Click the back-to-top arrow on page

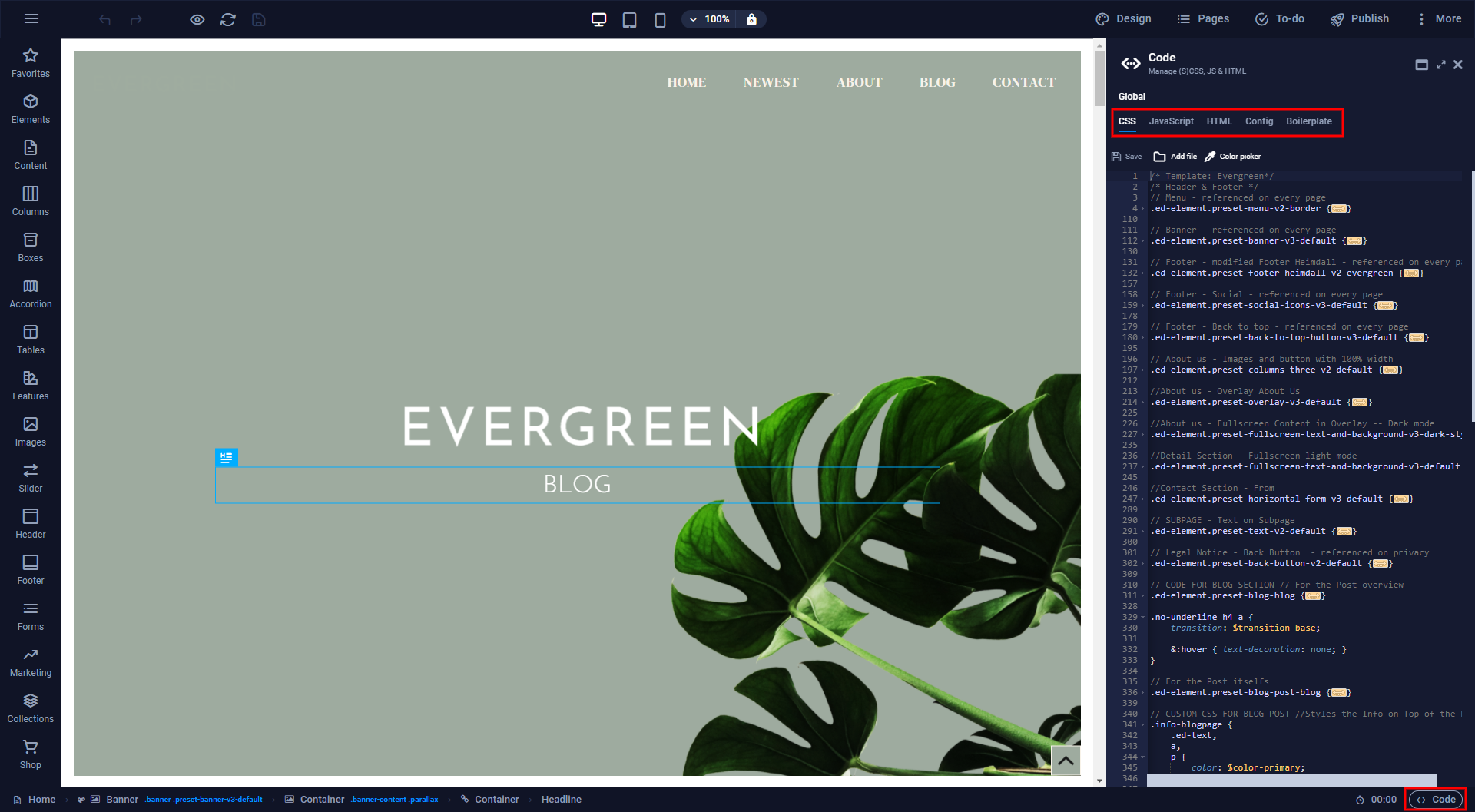pyautogui.click(x=1066, y=761)
